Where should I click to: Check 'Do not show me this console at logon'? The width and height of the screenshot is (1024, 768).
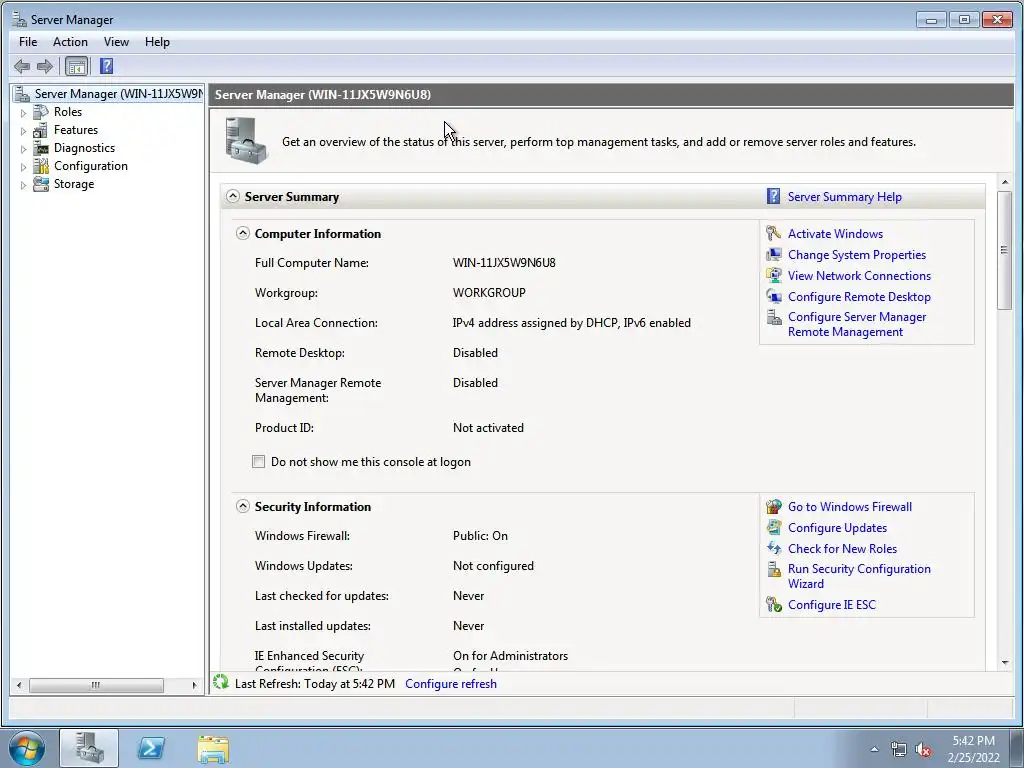[259, 462]
